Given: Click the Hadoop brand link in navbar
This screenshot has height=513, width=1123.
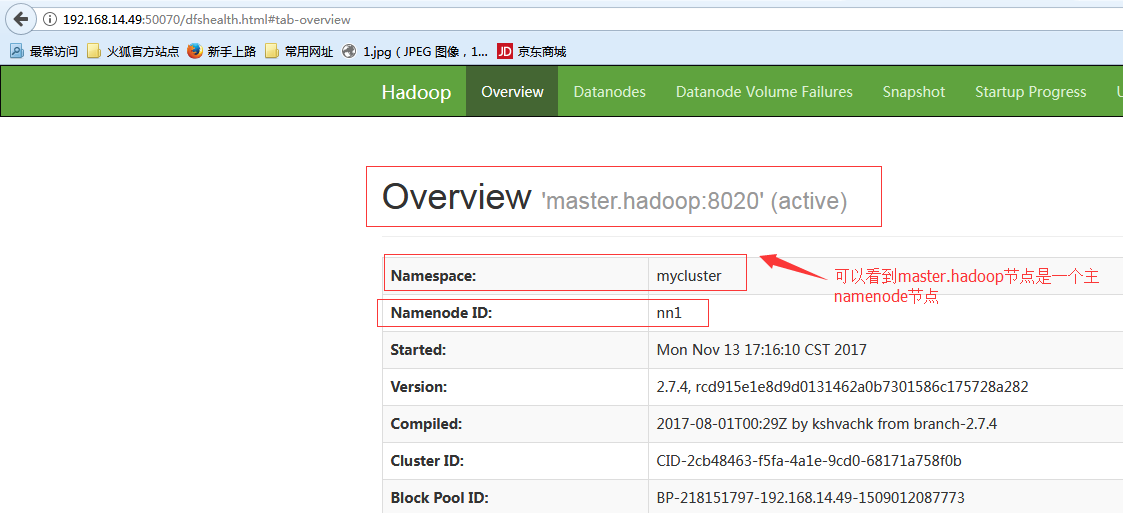Looking at the screenshot, I should coord(416,92).
